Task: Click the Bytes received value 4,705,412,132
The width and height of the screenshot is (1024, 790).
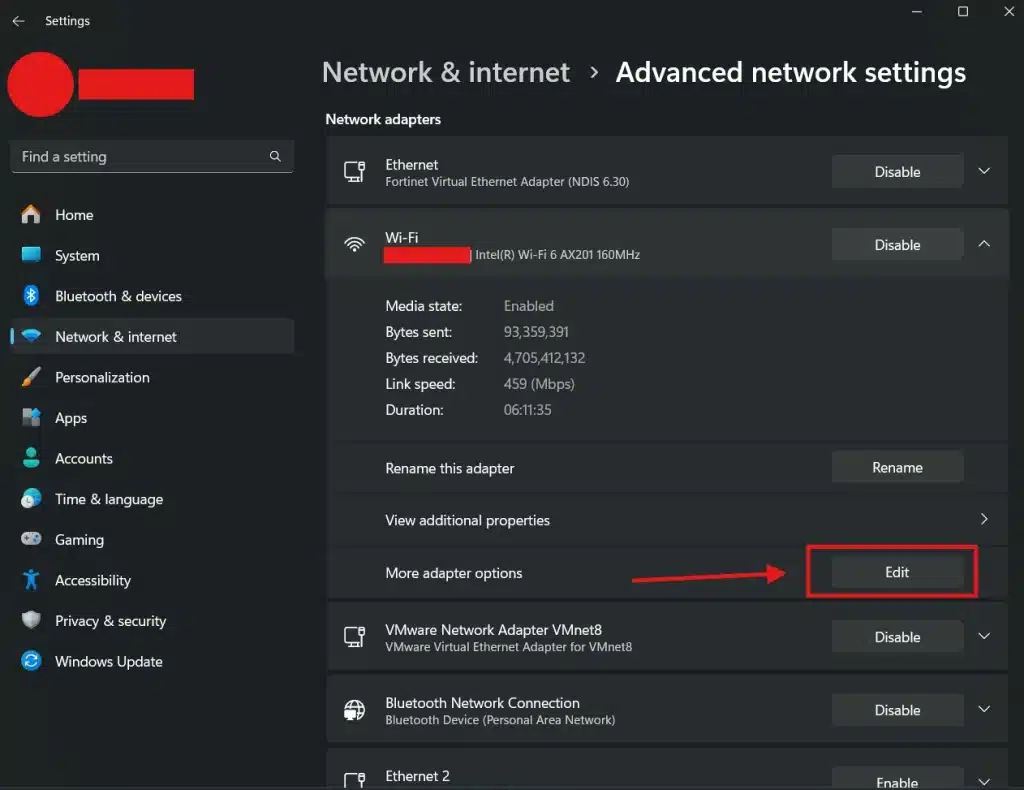Action: click(x=544, y=358)
